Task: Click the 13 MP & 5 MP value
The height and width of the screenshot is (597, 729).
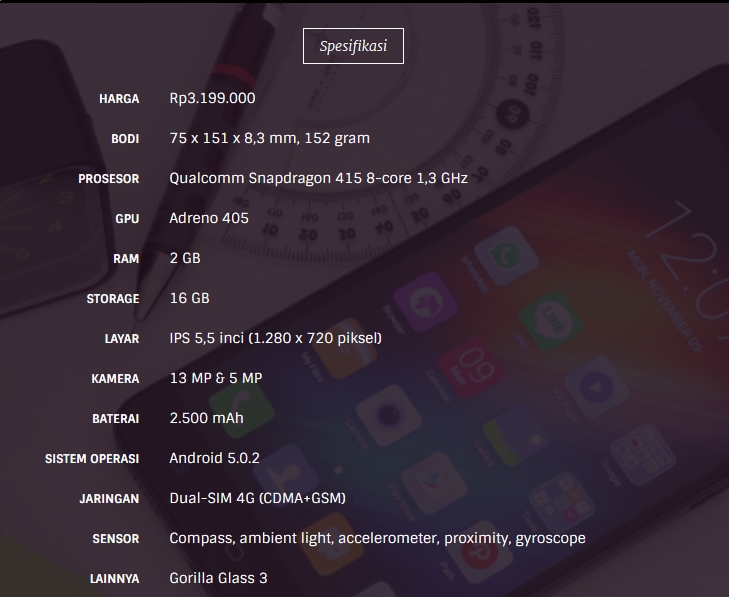Action: pos(216,378)
